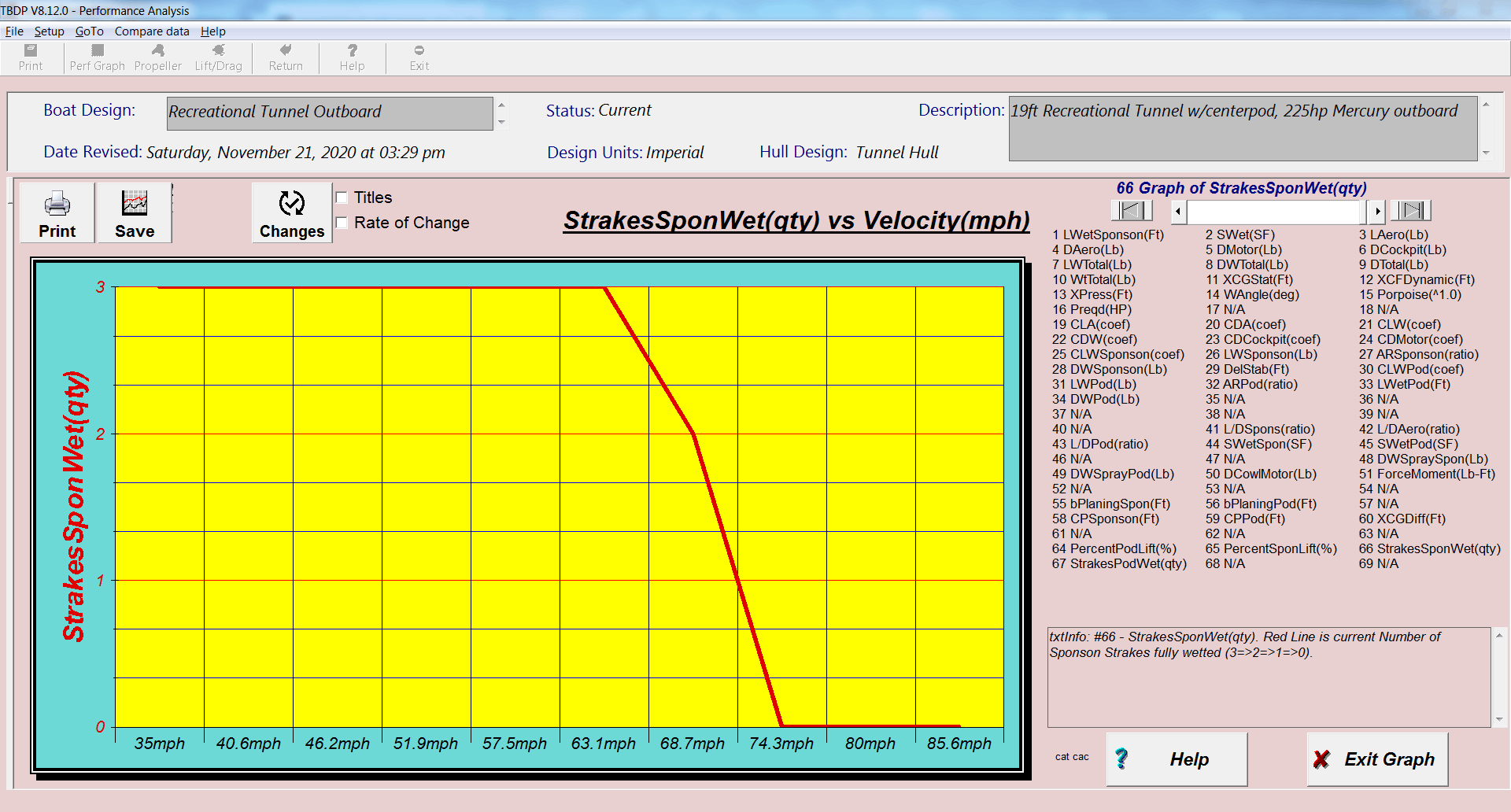The image size is (1511, 812).
Task: Select graph 12 XCFDynamic(Ft)
Action: click(x=1417, y=279)
